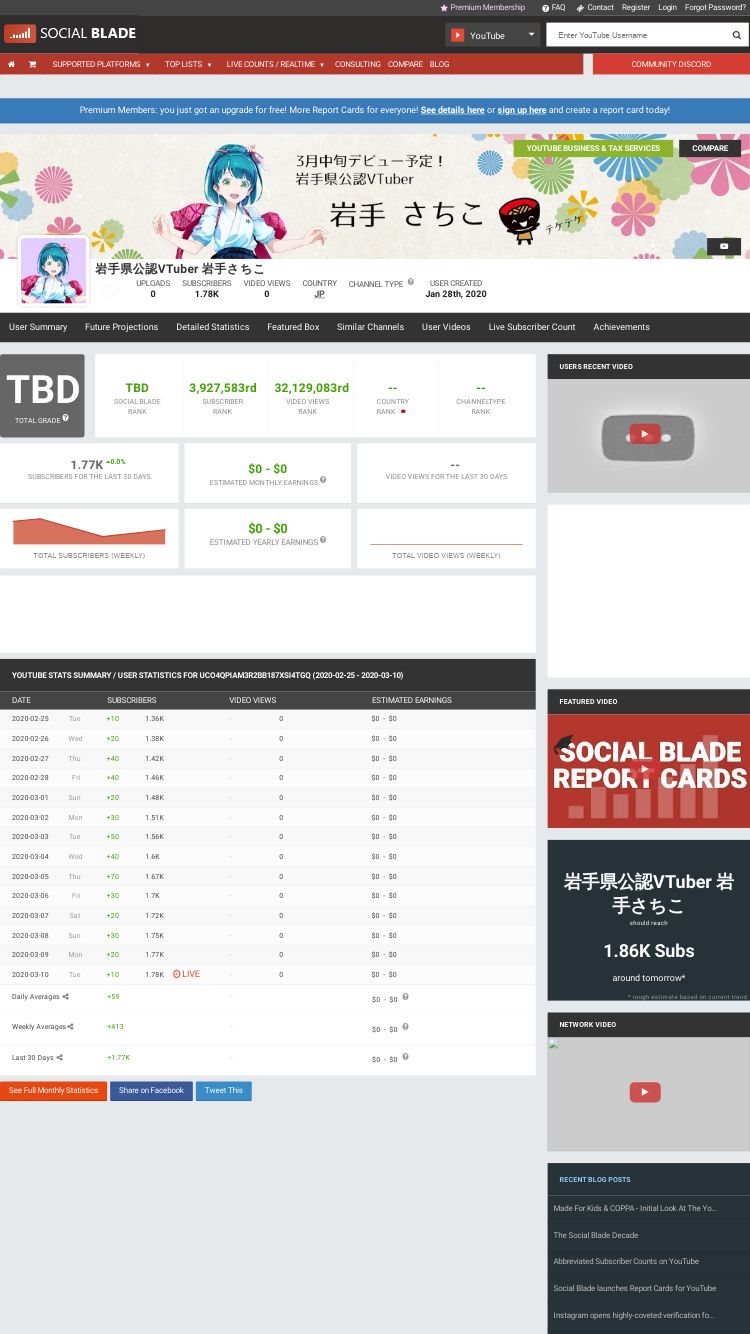Click the Social Blade Report Cards featured video
This screenshot has width=750, height=1334.
coord(648,771)
